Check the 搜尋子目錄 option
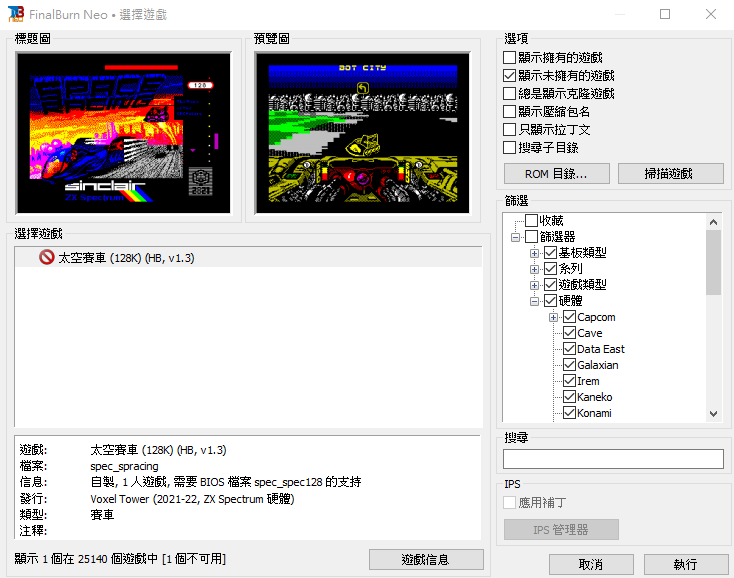 coord(509,147)
